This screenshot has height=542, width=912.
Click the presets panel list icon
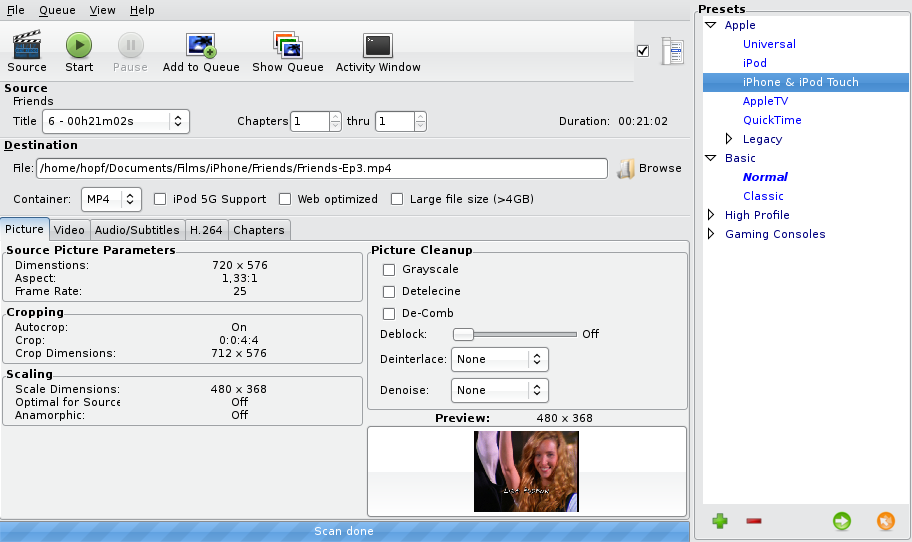(x=672, y=51)
